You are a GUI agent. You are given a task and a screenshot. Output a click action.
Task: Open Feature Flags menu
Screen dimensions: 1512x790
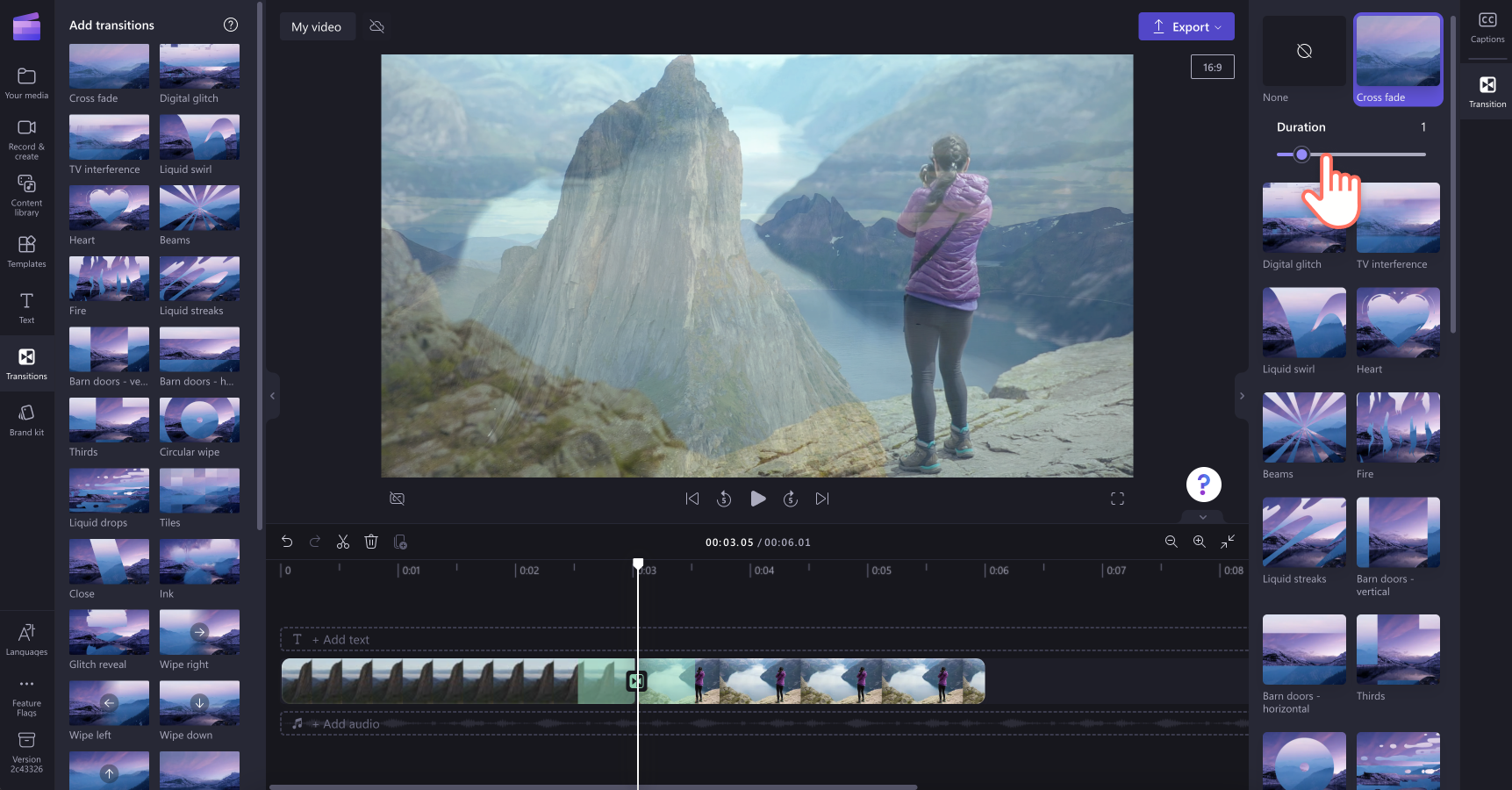26,697
